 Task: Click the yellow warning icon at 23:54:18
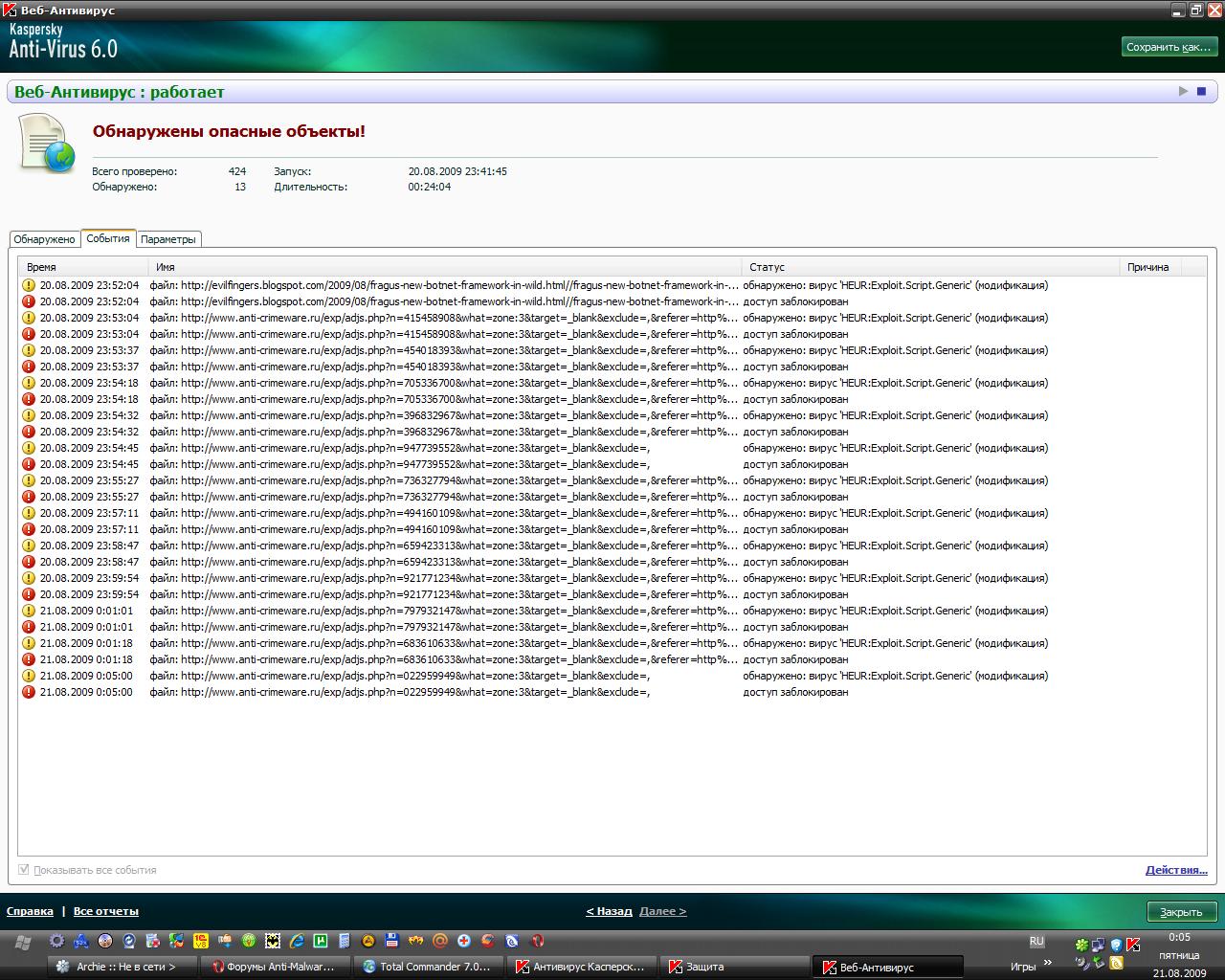pyautogui.click(x=29, y=383)
